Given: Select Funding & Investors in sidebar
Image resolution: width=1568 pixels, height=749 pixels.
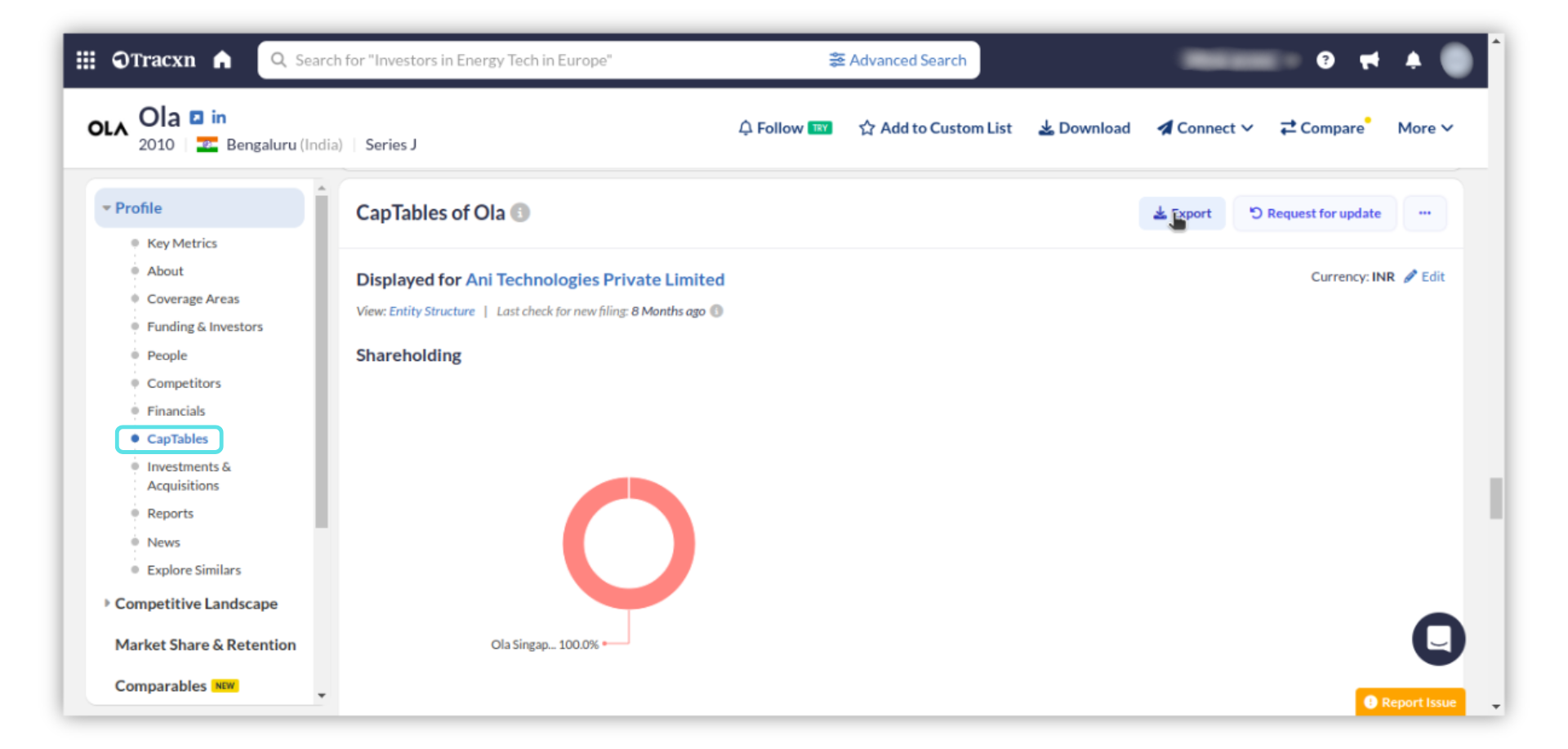Looking at the screenshot, I should [204, 327].
